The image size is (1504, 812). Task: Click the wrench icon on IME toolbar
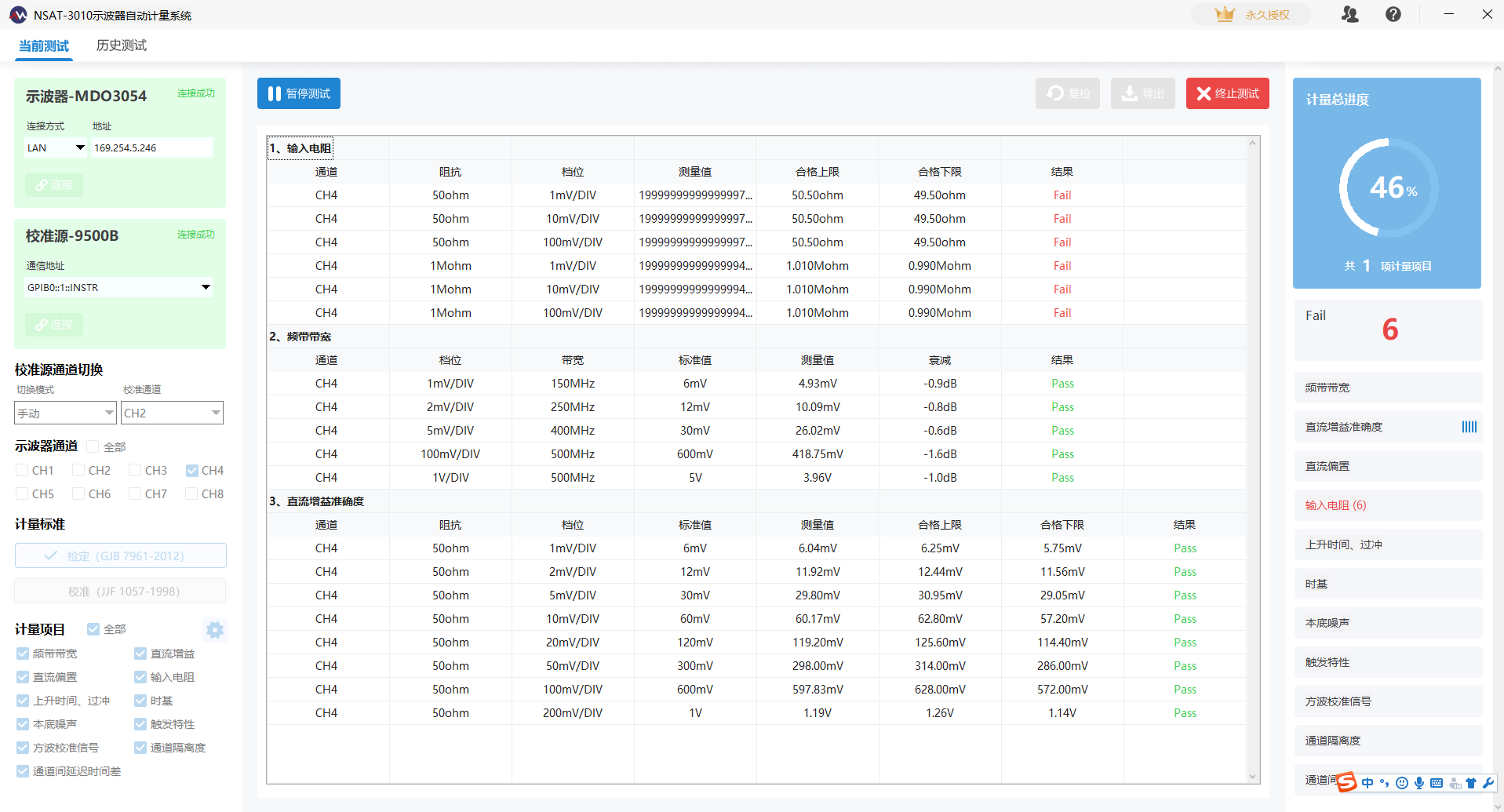click(x=1488, y=783)
